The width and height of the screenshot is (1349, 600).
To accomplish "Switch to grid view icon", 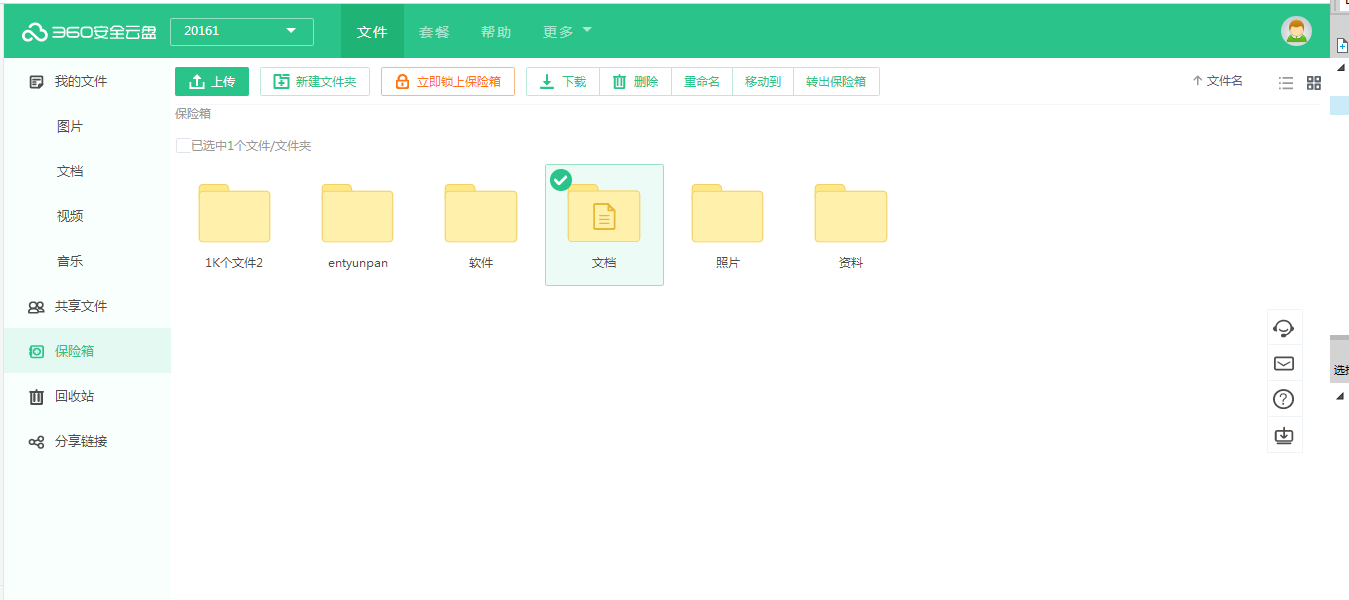I will click(x=1314, y=83).
